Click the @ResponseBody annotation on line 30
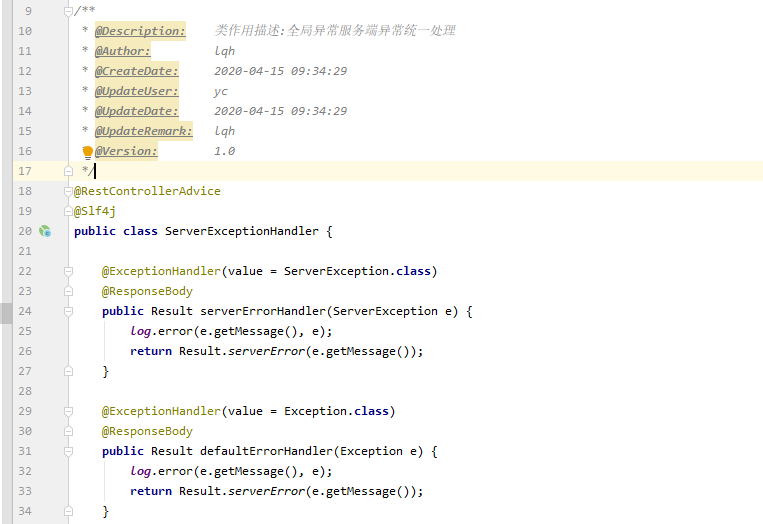 (x=147, y=431)
